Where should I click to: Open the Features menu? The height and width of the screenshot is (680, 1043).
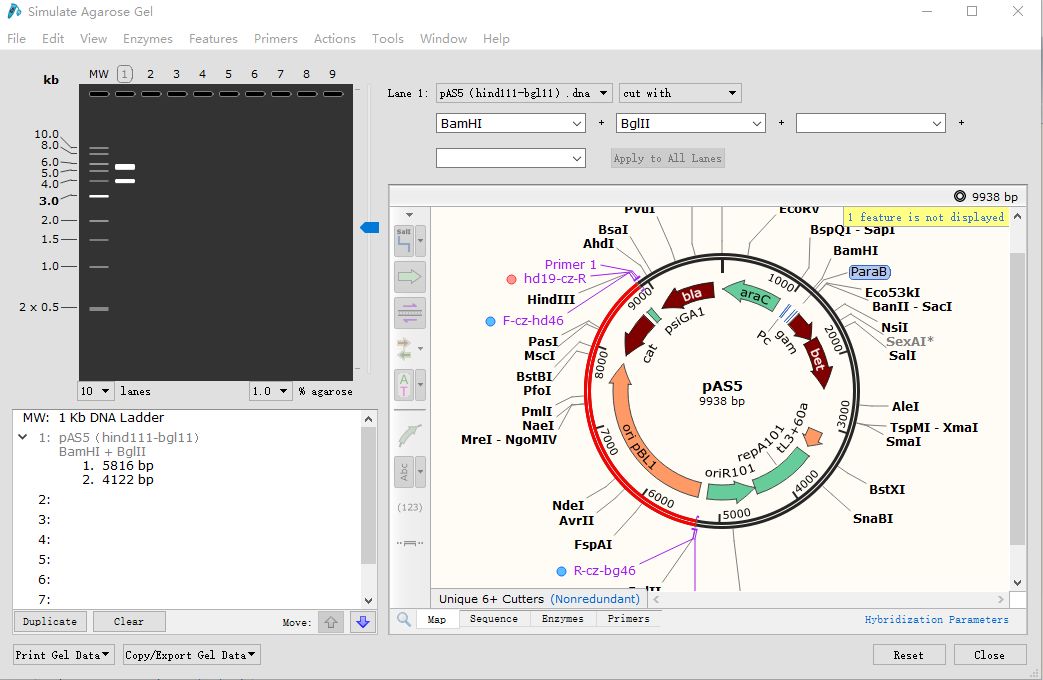click(213, 39)
